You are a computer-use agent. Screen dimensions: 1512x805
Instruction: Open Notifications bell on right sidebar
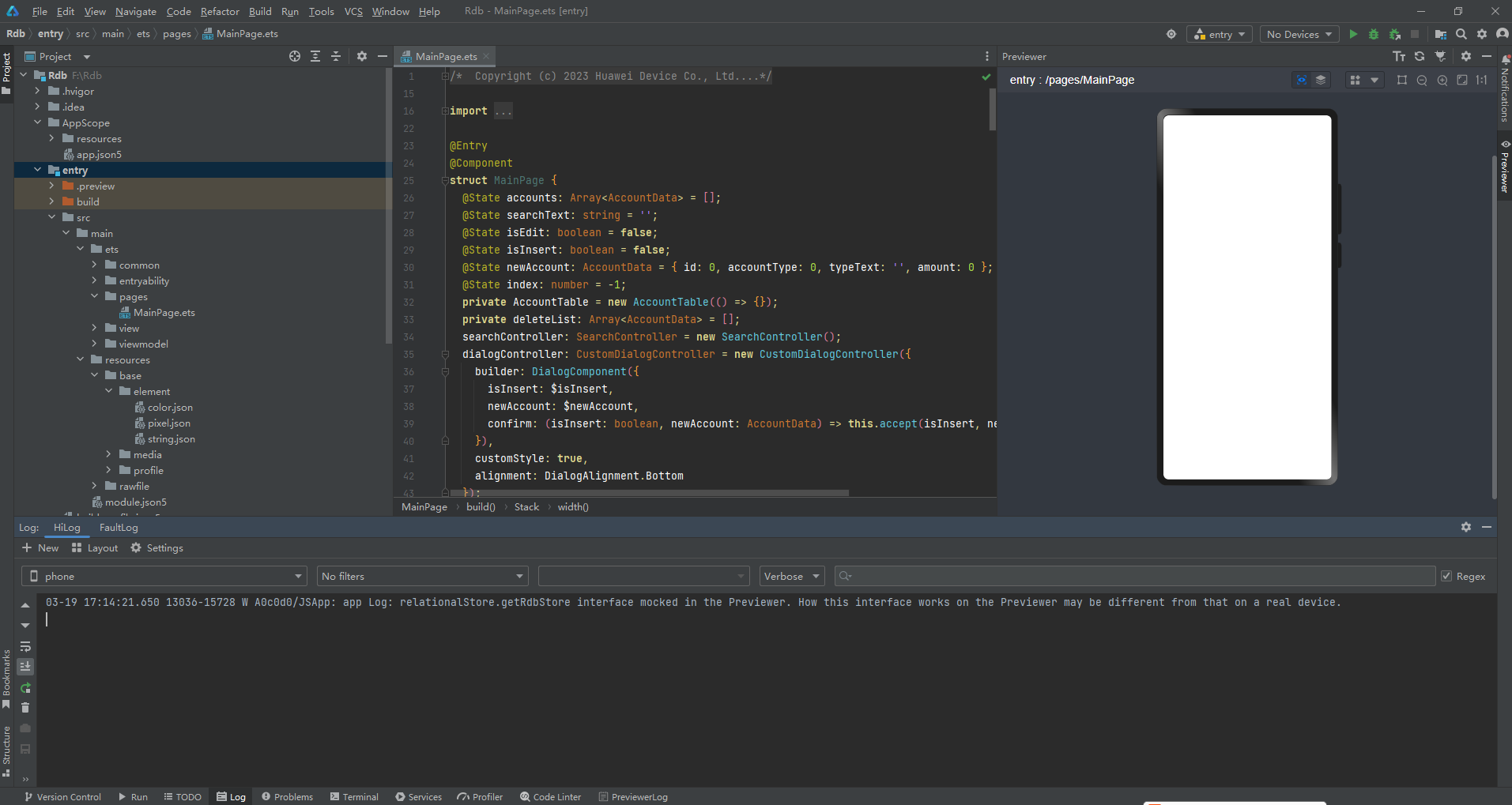pos(1505,60)
